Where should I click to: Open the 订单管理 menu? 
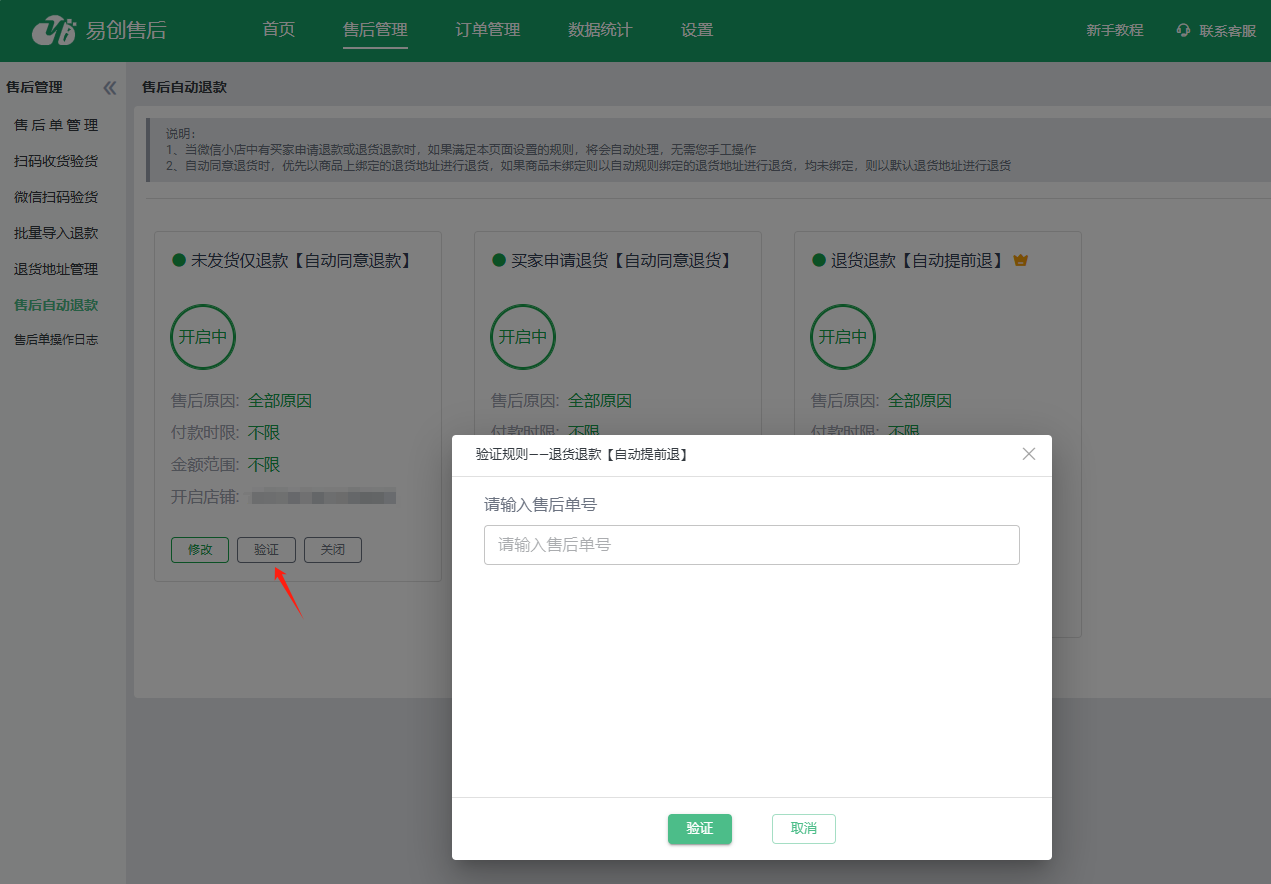tap(488, 30)
